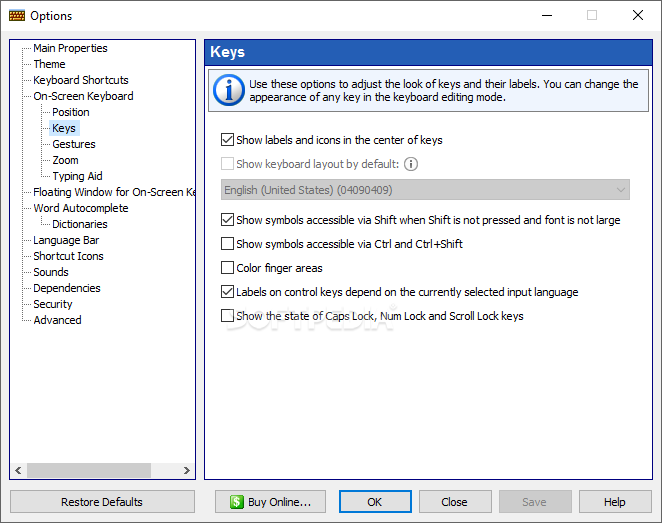
Task: Minimize the Options window
Action: pos(547,16)
